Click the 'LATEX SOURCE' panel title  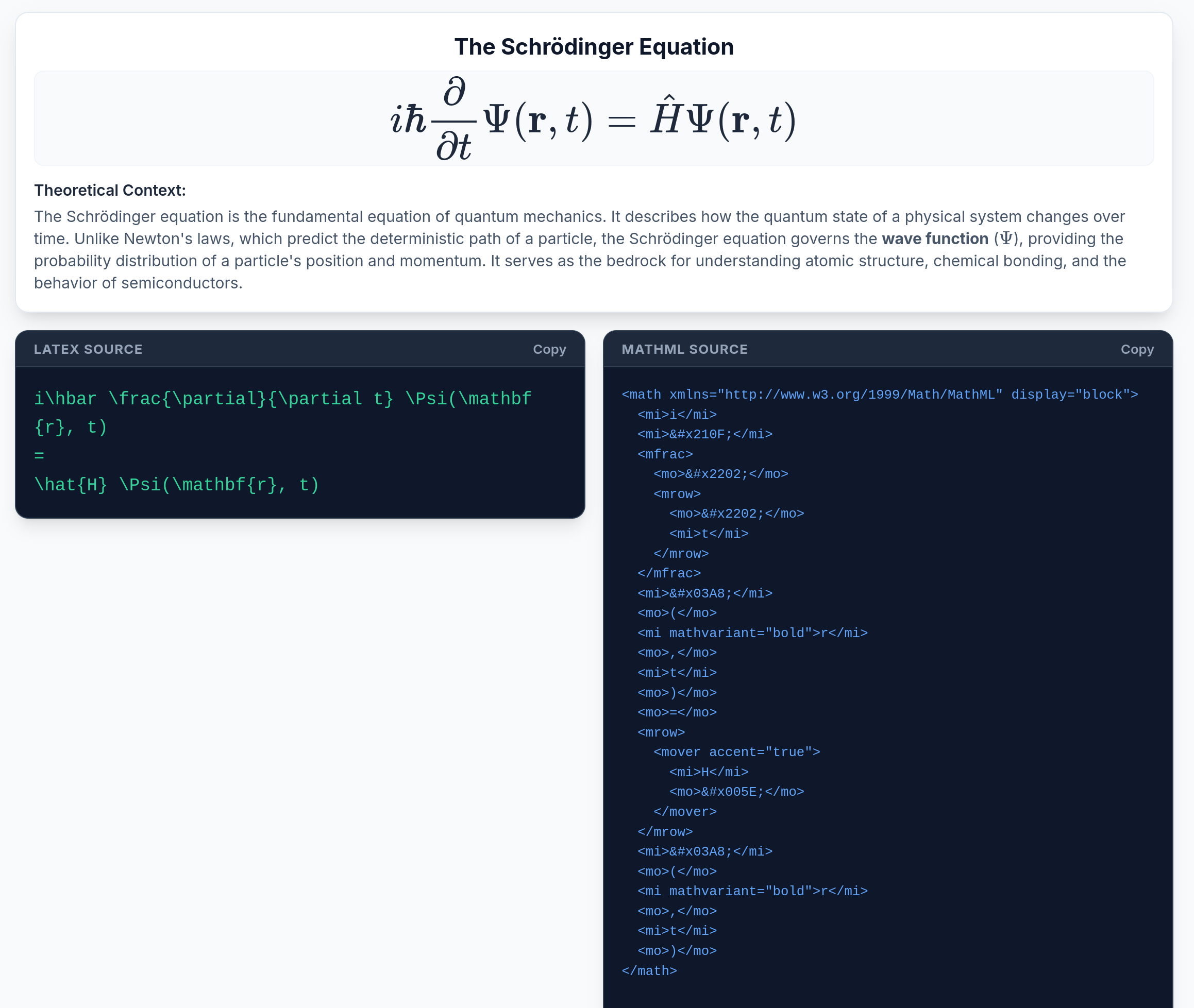[88, 349]
